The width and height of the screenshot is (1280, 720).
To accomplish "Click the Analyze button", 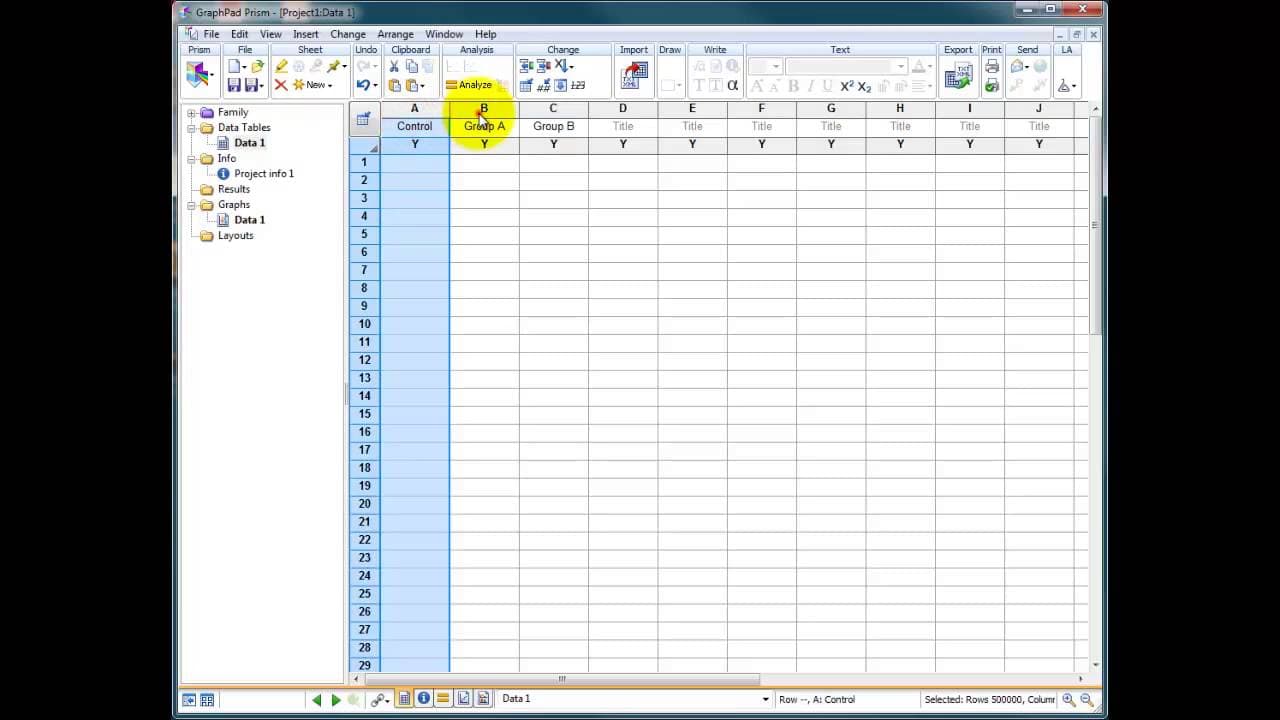I will tap(470, 85).
